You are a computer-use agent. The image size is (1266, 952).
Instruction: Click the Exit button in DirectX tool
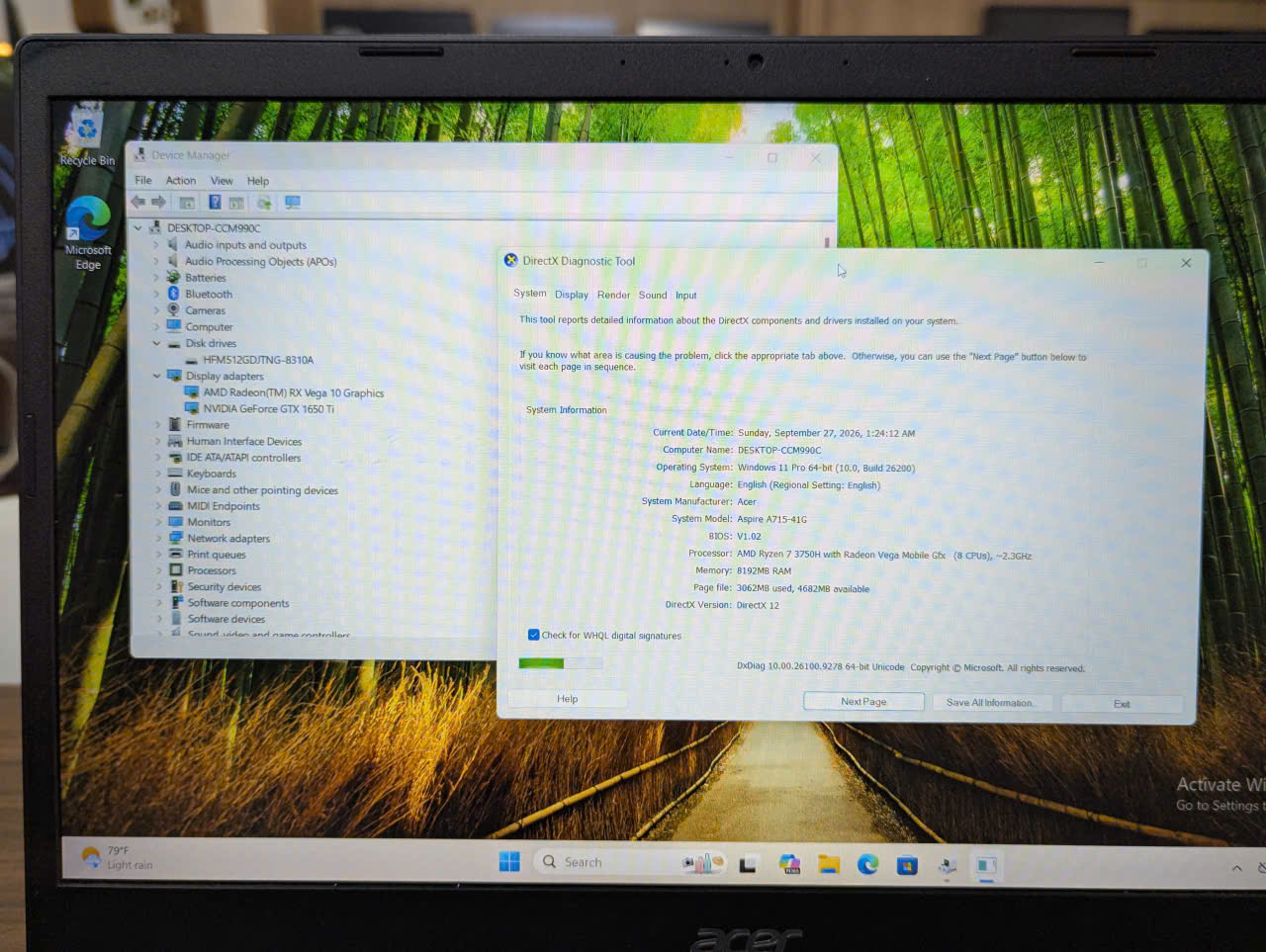coord(1122,704)
